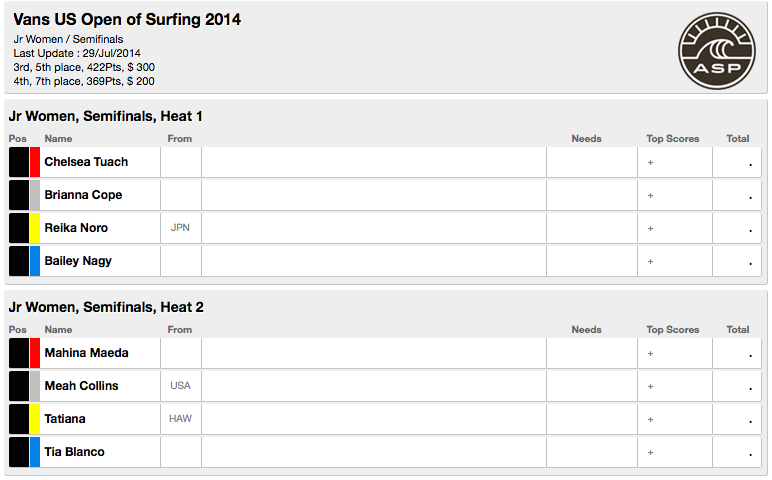Click Tia Blanco's blue jersey swatch
The height and width of the screenshot is (480, 772).
35,452
